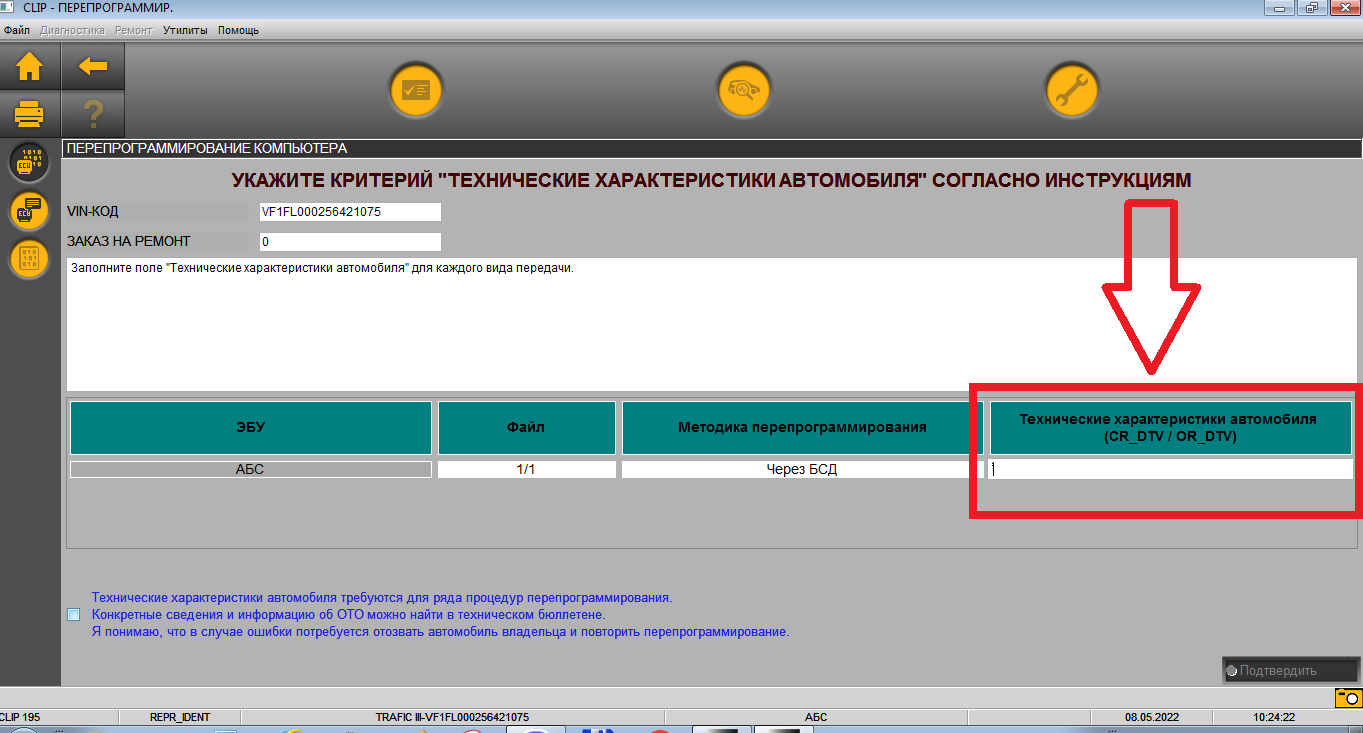The height and width of the screenshot is (733, 1363).
Task: Click the ЭБУ column header
Action: (250, 428)
